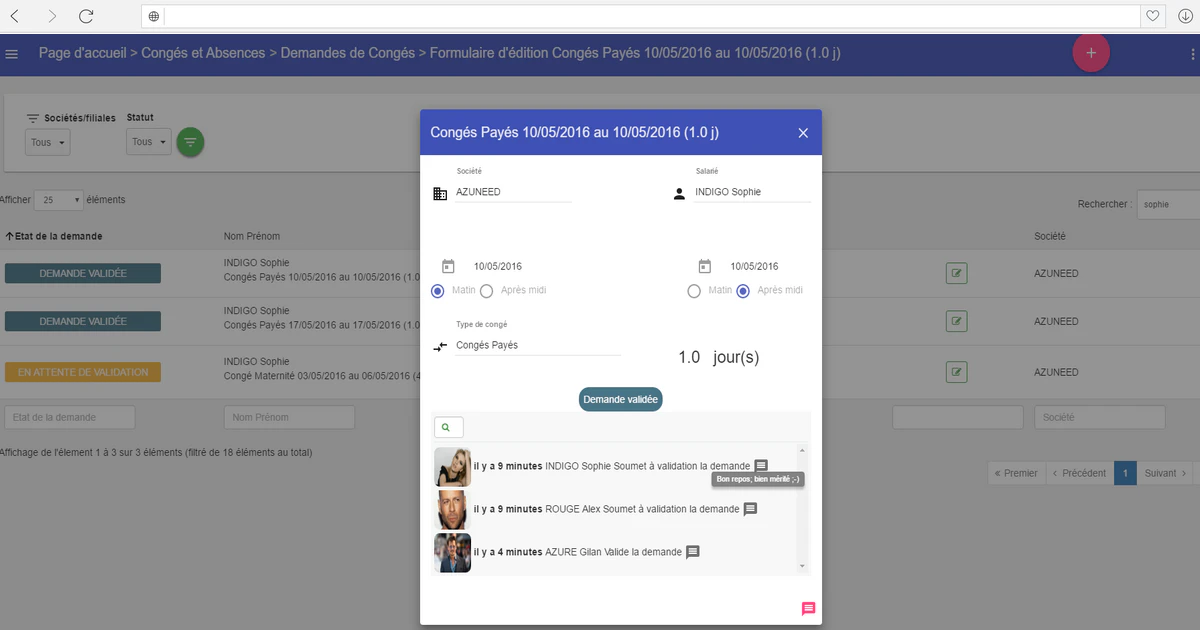The height and width of the screenshot is (630, 1200).
Task: Go to Congés et Absences breadcrumb
Action: coord(203,53)
